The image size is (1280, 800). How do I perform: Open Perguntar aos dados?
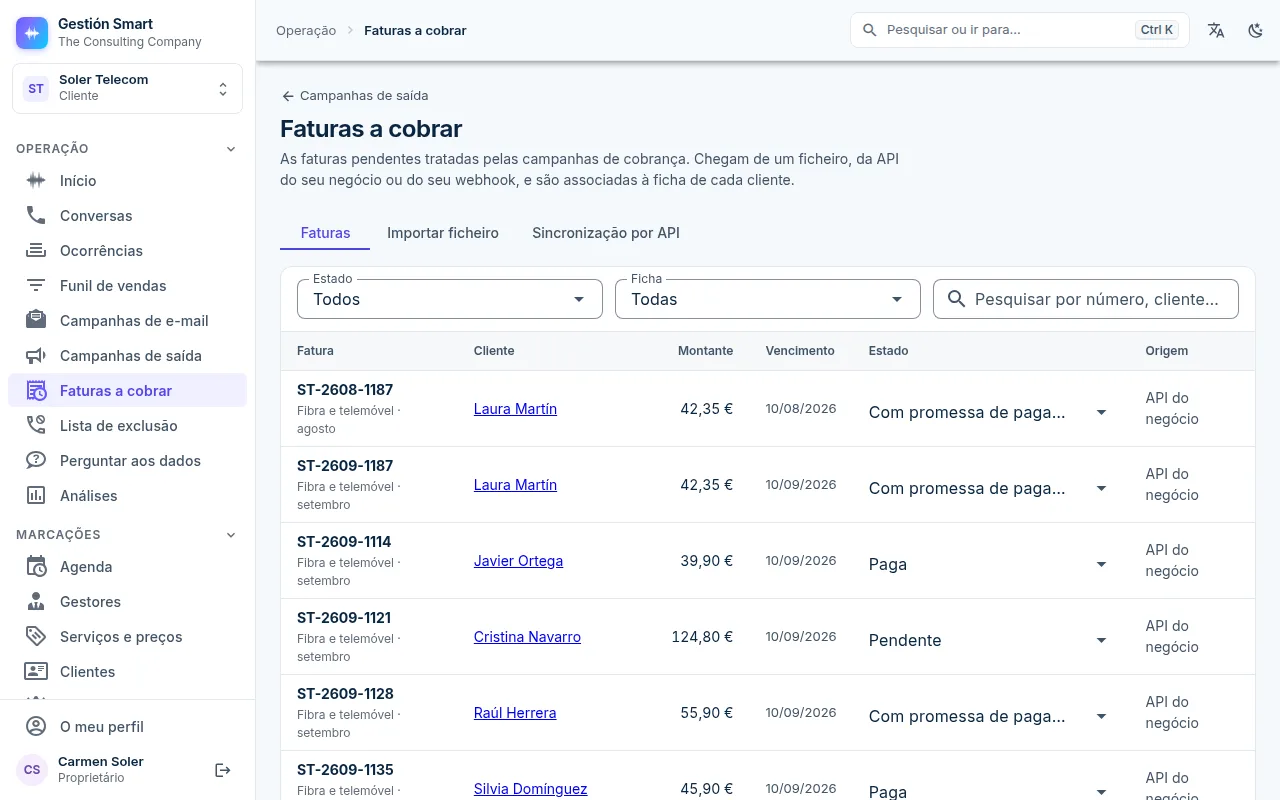click(127, 461)
